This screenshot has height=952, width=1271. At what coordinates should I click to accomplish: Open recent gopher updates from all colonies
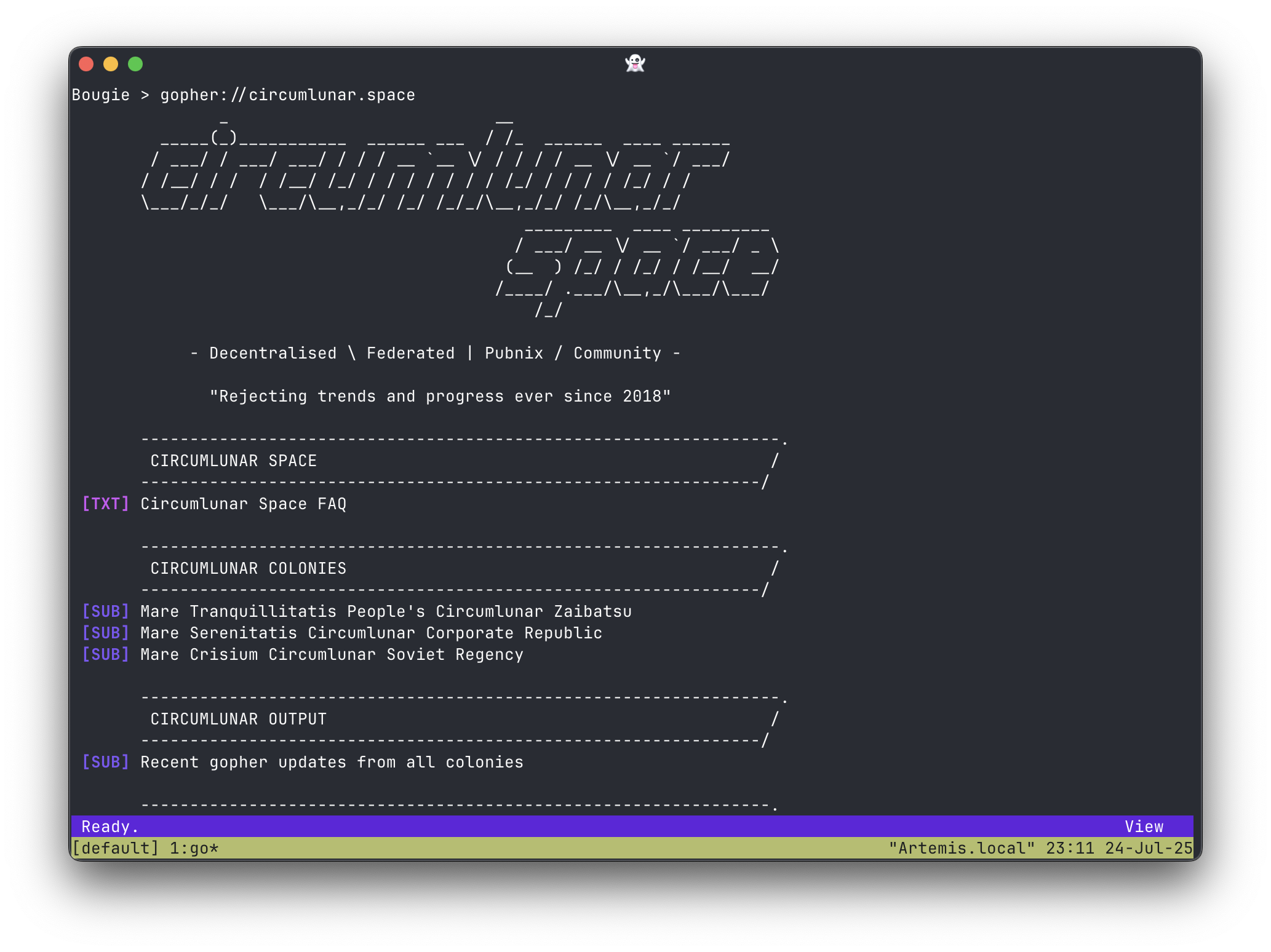(332, 761)
